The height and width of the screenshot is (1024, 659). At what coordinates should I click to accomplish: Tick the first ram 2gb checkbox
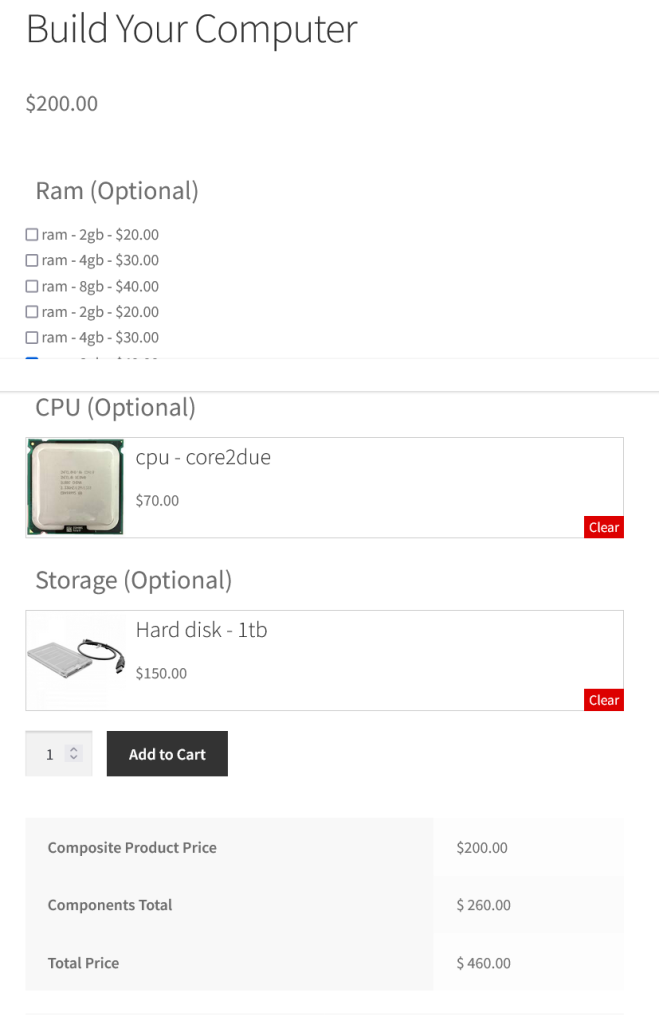32,235
